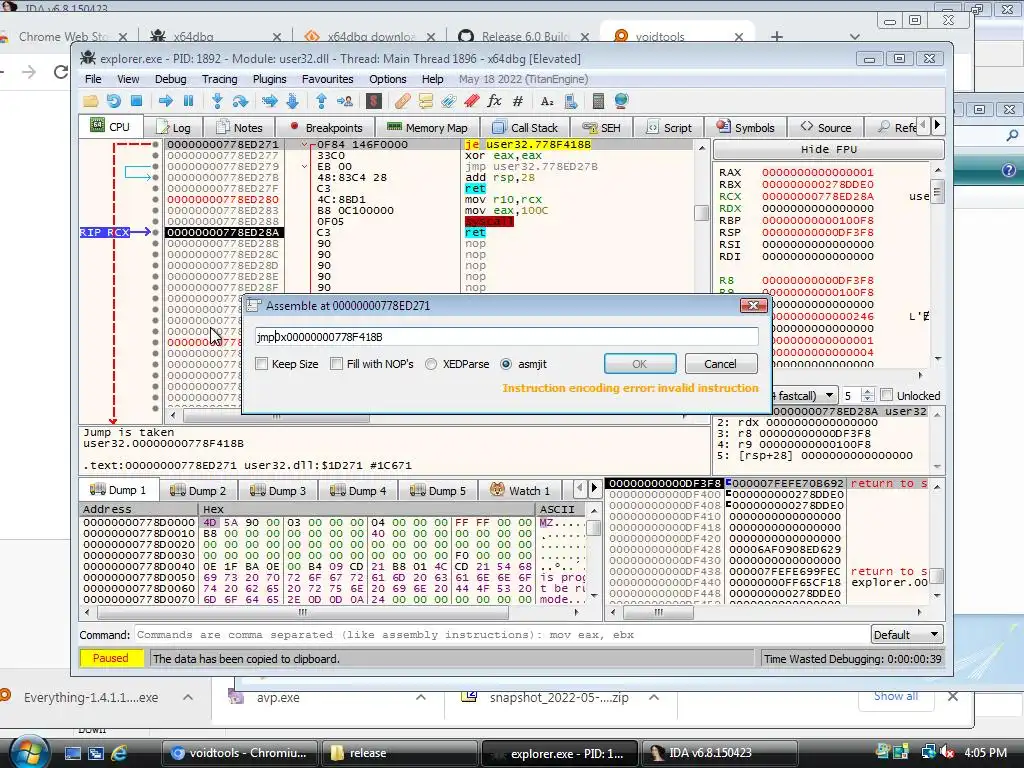Click the assemble instruction input field
The image size is (1024, 768).
pyautogui.click(x=506, y=337)
